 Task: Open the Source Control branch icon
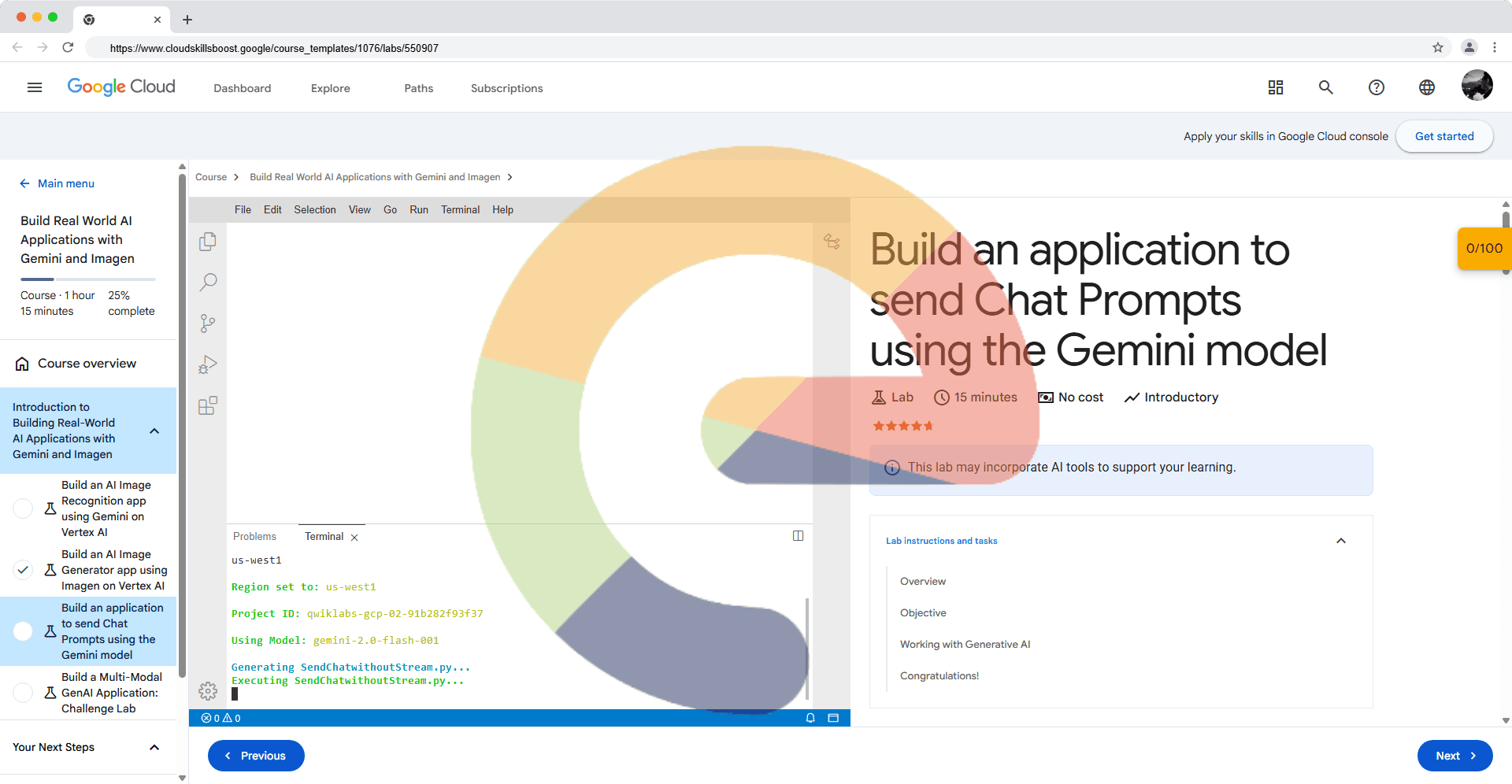coord(208,324)
